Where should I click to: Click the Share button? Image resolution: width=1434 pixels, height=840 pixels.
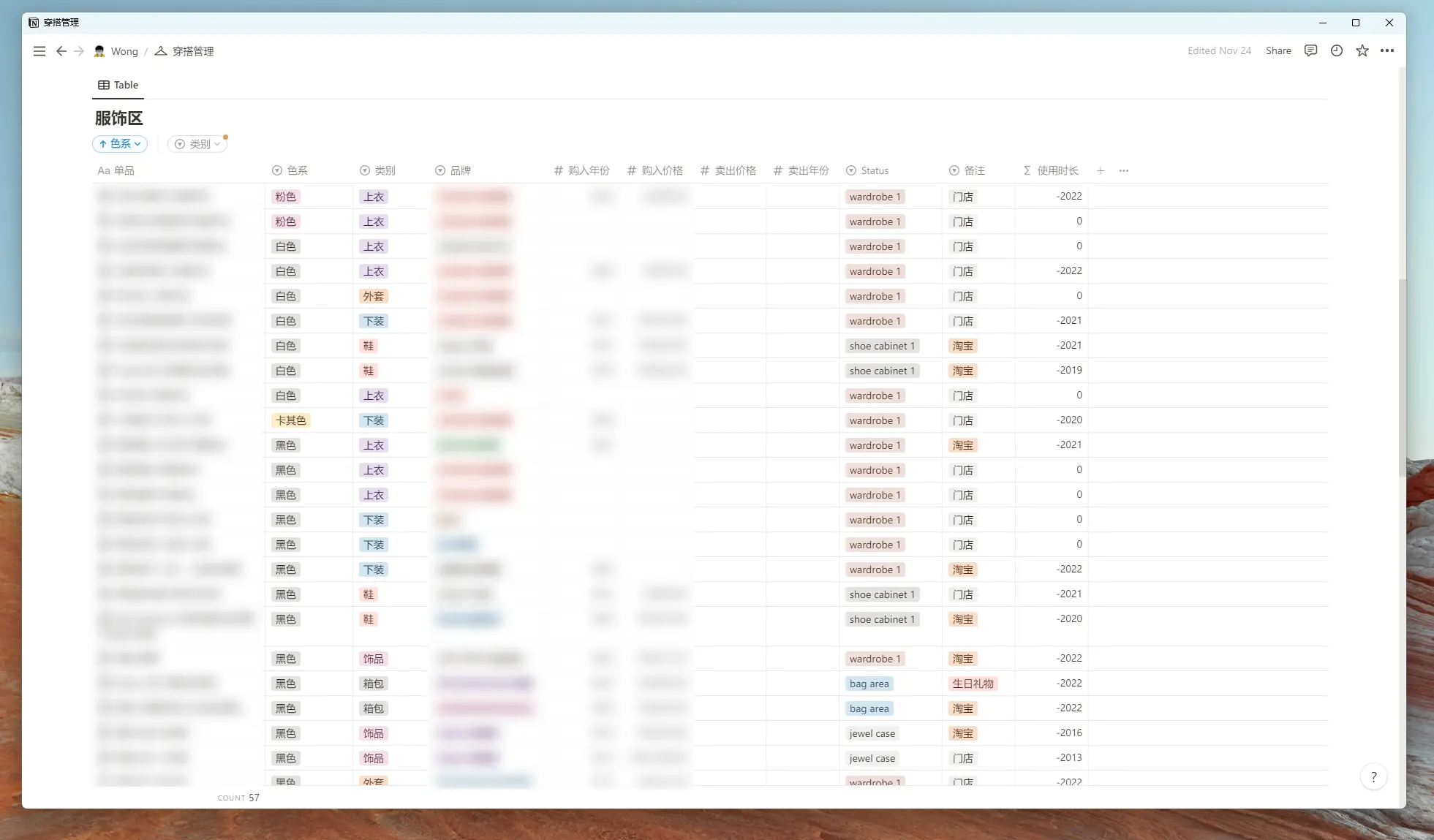[x=1278, y=50]
